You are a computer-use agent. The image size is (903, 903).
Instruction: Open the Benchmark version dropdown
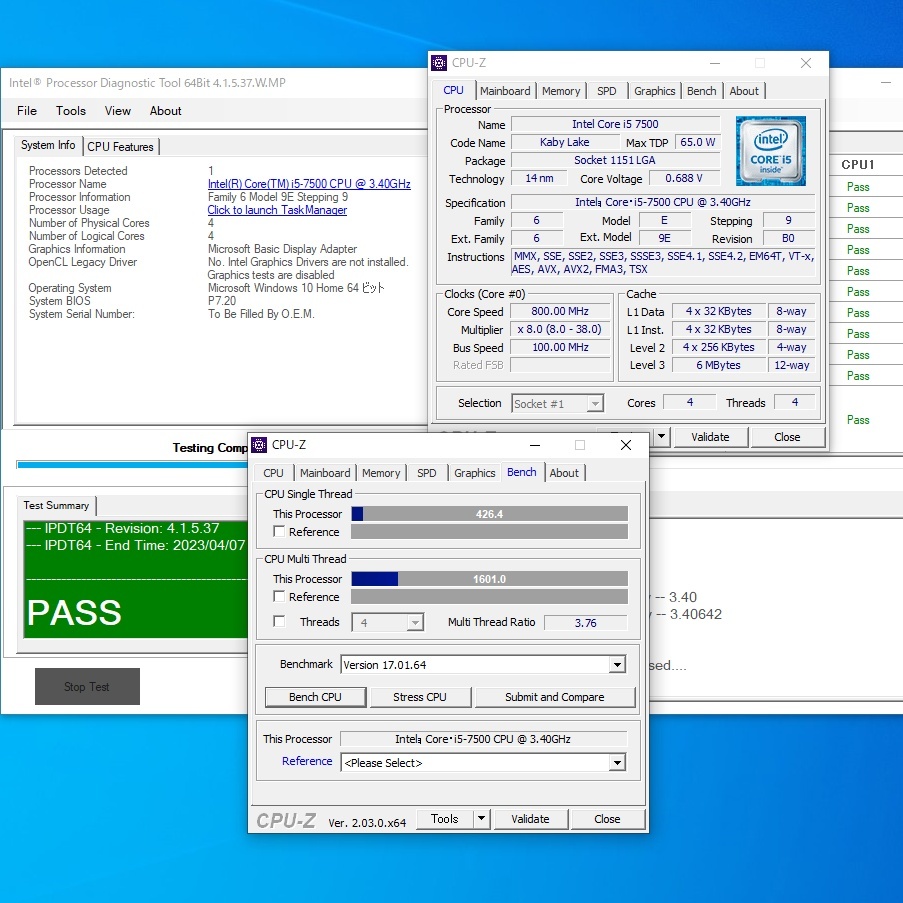[617, 665]
